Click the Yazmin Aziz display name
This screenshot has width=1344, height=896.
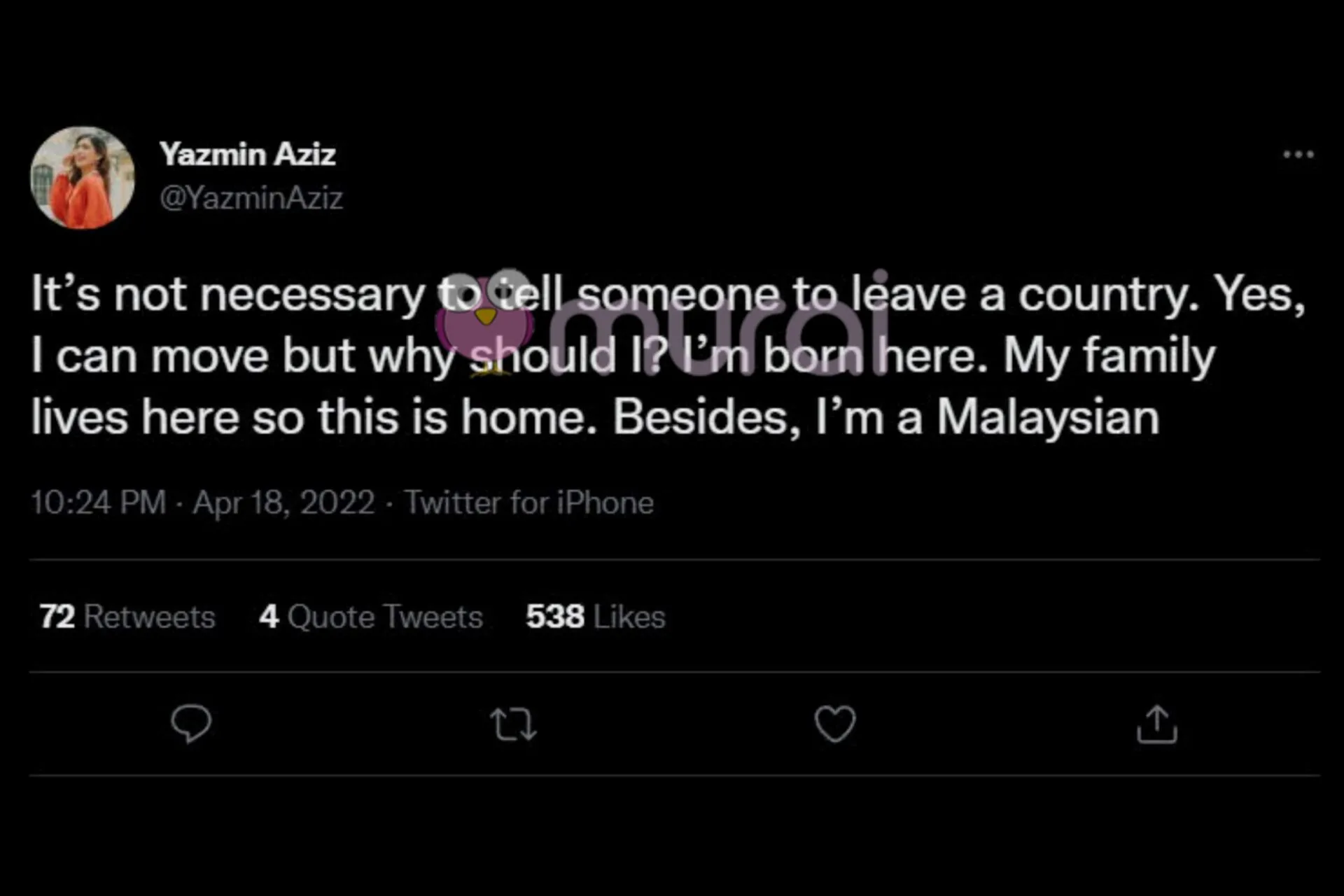[x=248, y=155]
